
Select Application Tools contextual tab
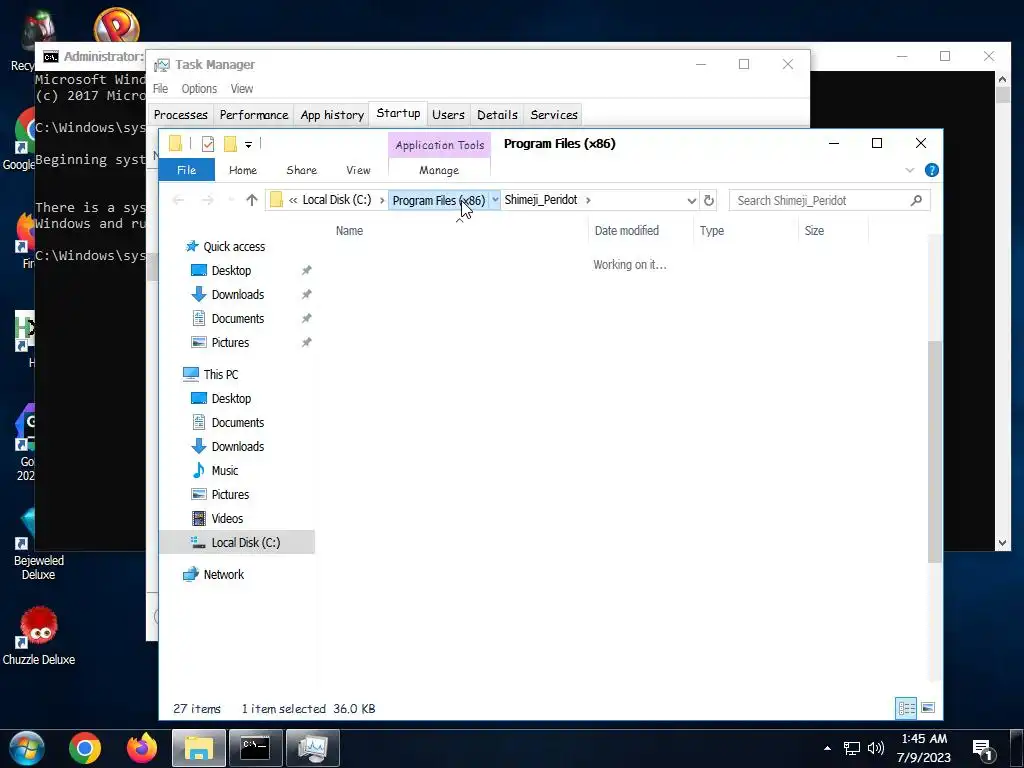pos(440,145)
